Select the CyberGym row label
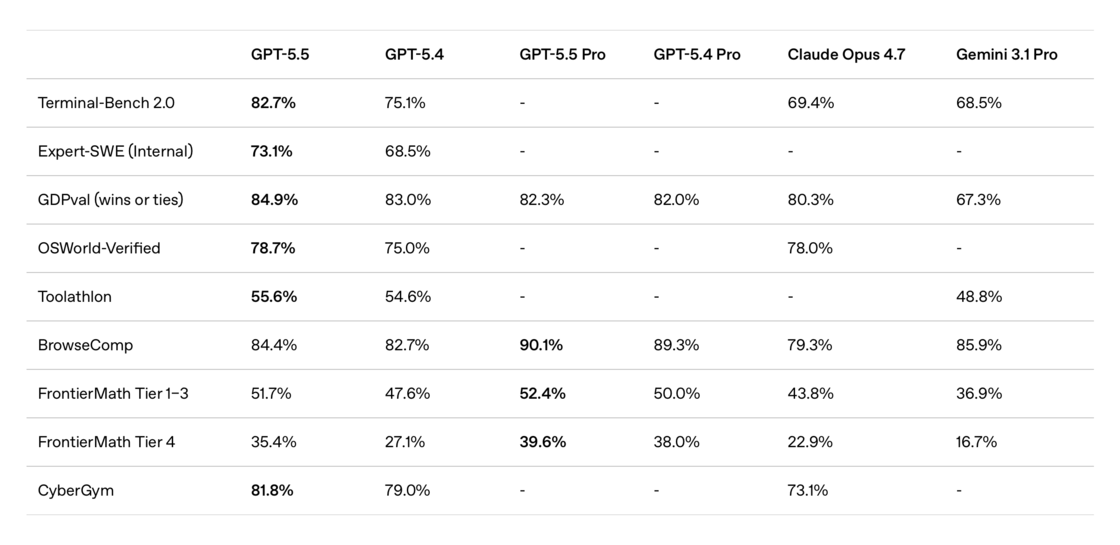 (76, 490)
